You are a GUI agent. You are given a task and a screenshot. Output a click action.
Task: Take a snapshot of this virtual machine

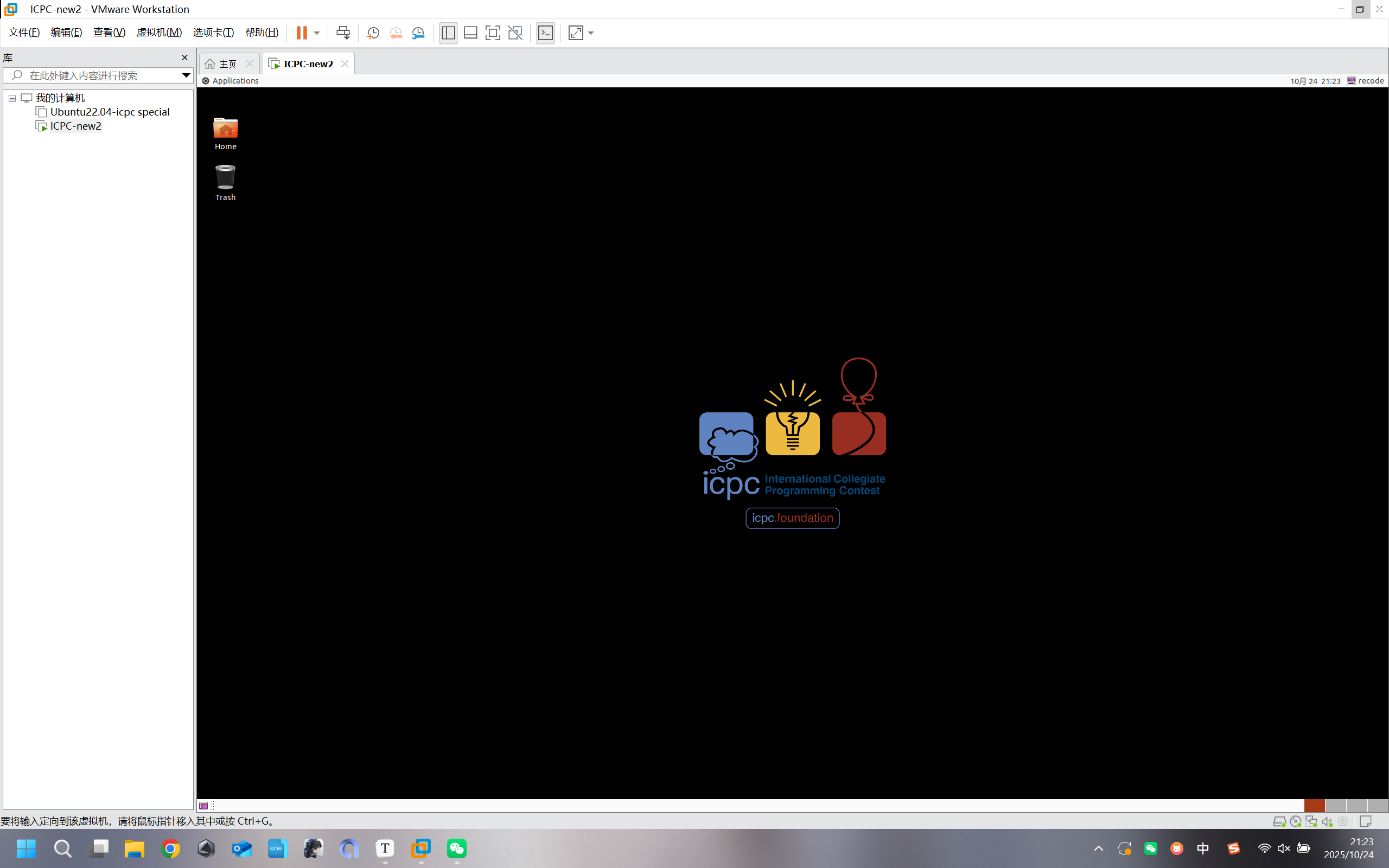[x=373, y=33]
